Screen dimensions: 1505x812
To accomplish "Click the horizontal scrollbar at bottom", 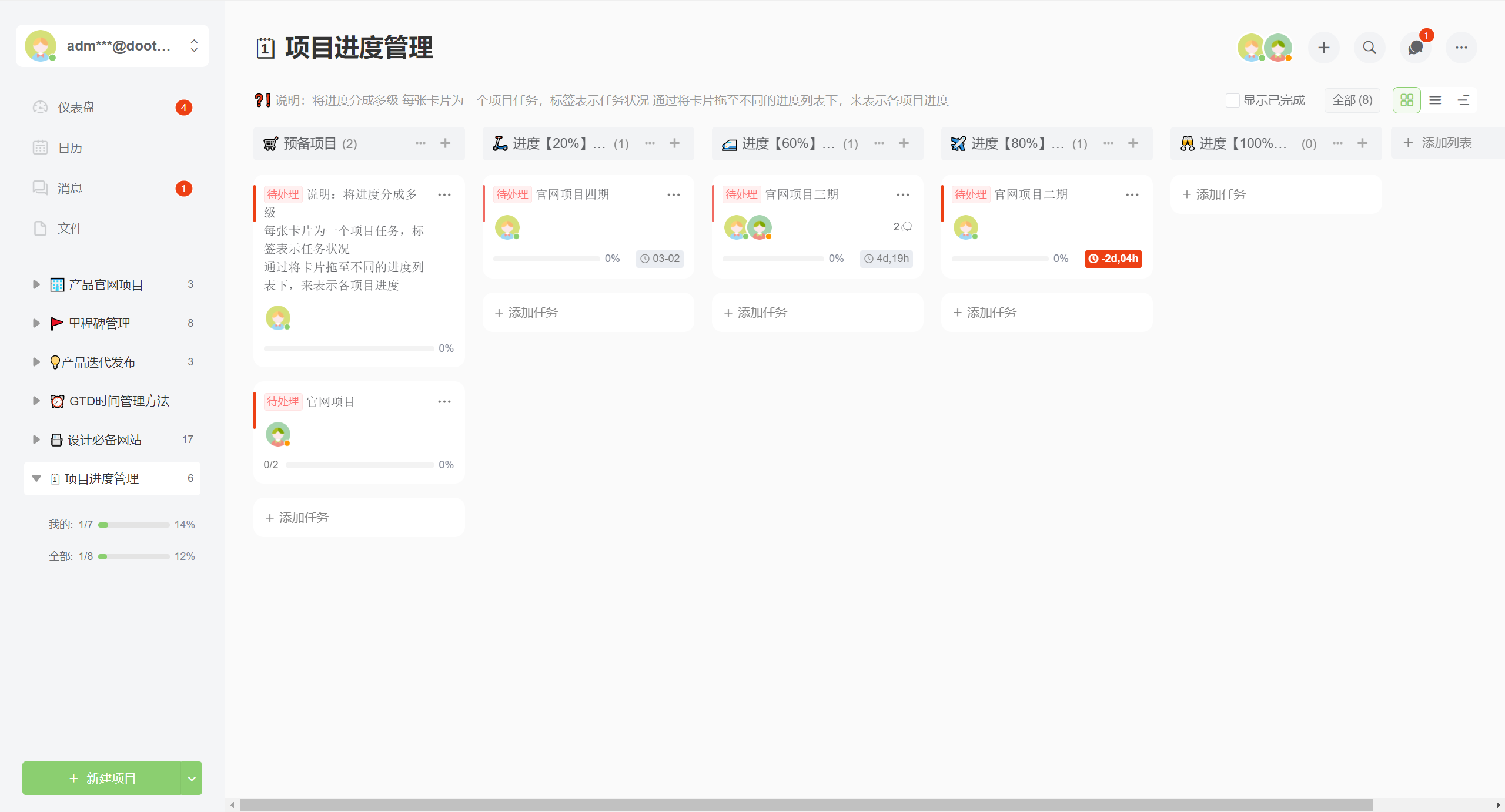I will pos(805,805).
